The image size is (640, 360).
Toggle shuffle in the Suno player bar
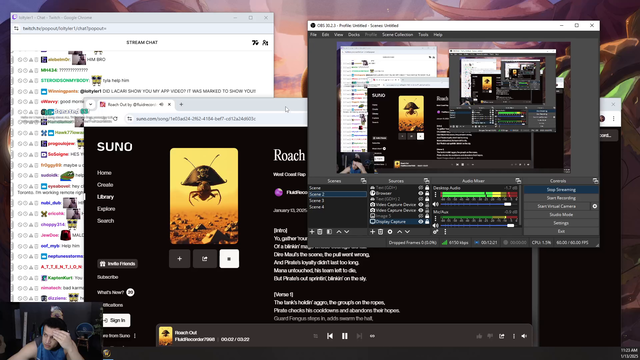pyautogui.click(x=316, y=336)
